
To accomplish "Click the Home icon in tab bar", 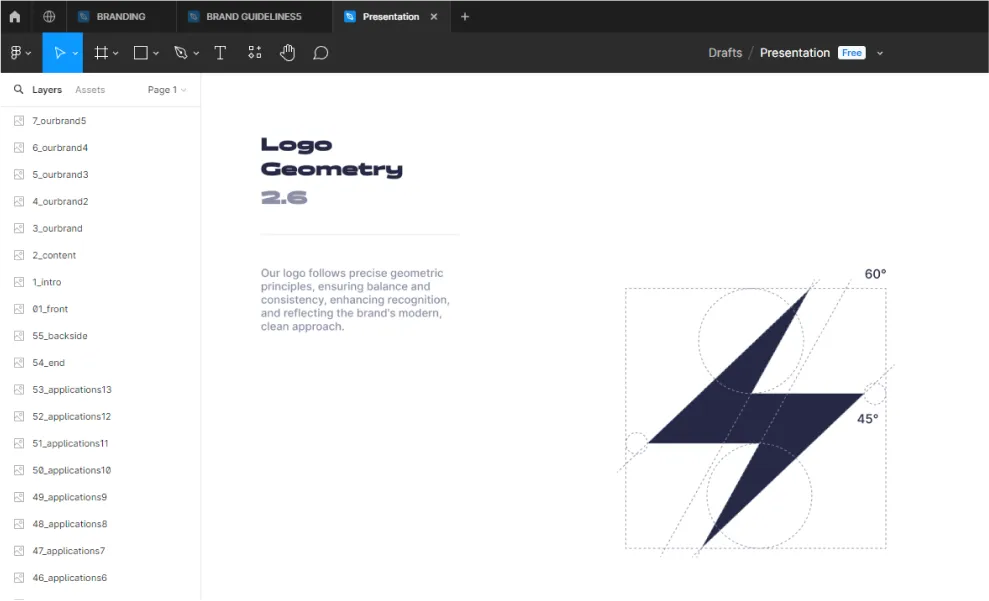I will tap(14, 16).
